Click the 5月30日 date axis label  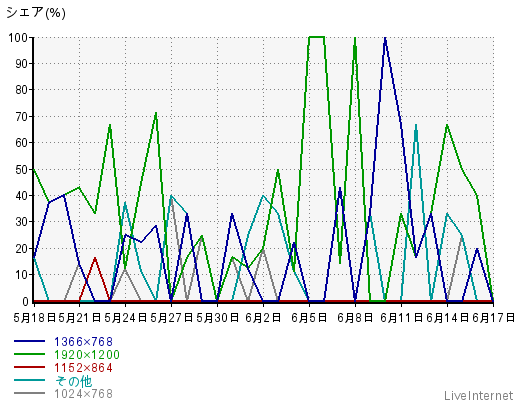tap(218, 318)
